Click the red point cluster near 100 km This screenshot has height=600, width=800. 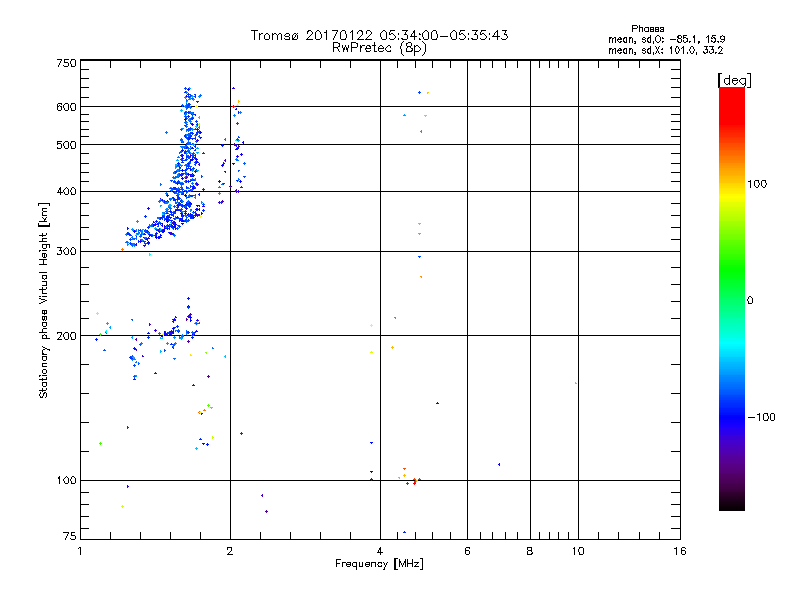coord(411,479)
